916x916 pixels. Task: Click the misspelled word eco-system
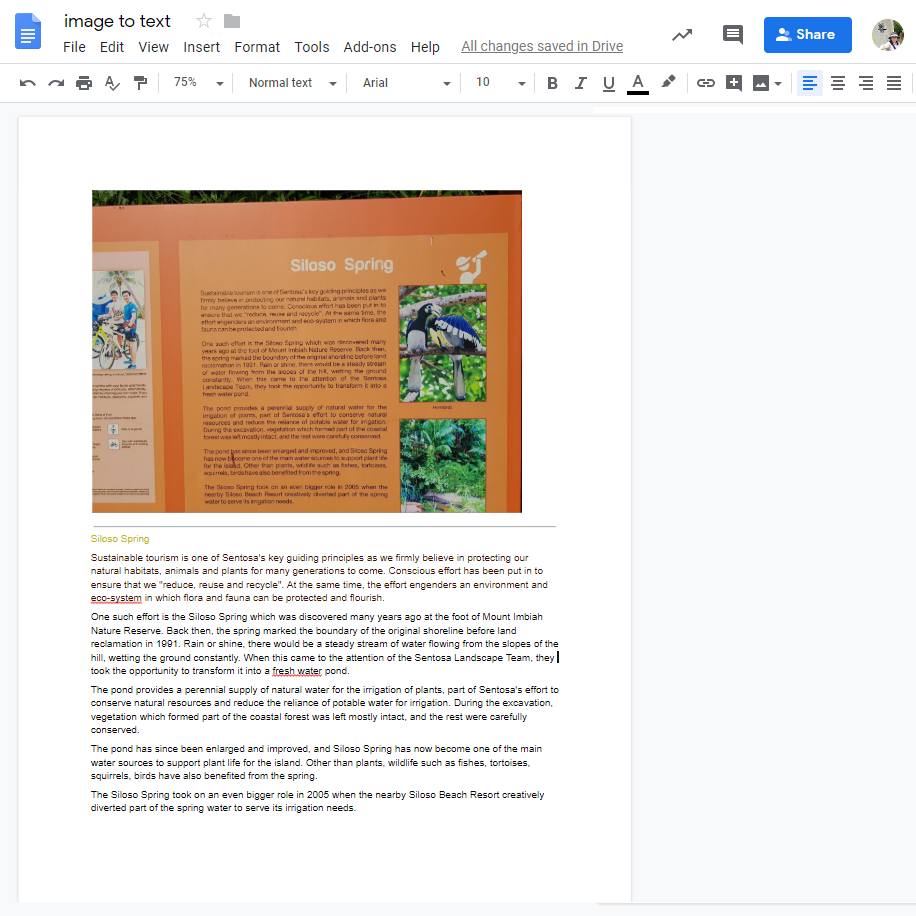tap(116, 598)
